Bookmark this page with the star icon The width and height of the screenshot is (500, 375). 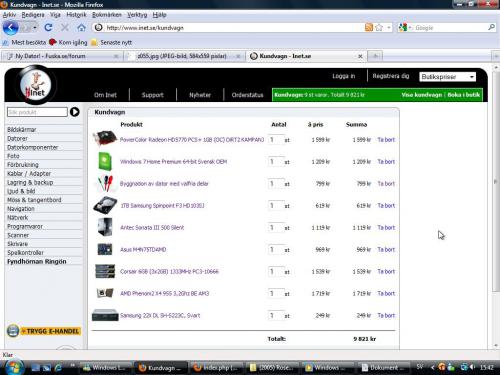(x=379, y=27)
